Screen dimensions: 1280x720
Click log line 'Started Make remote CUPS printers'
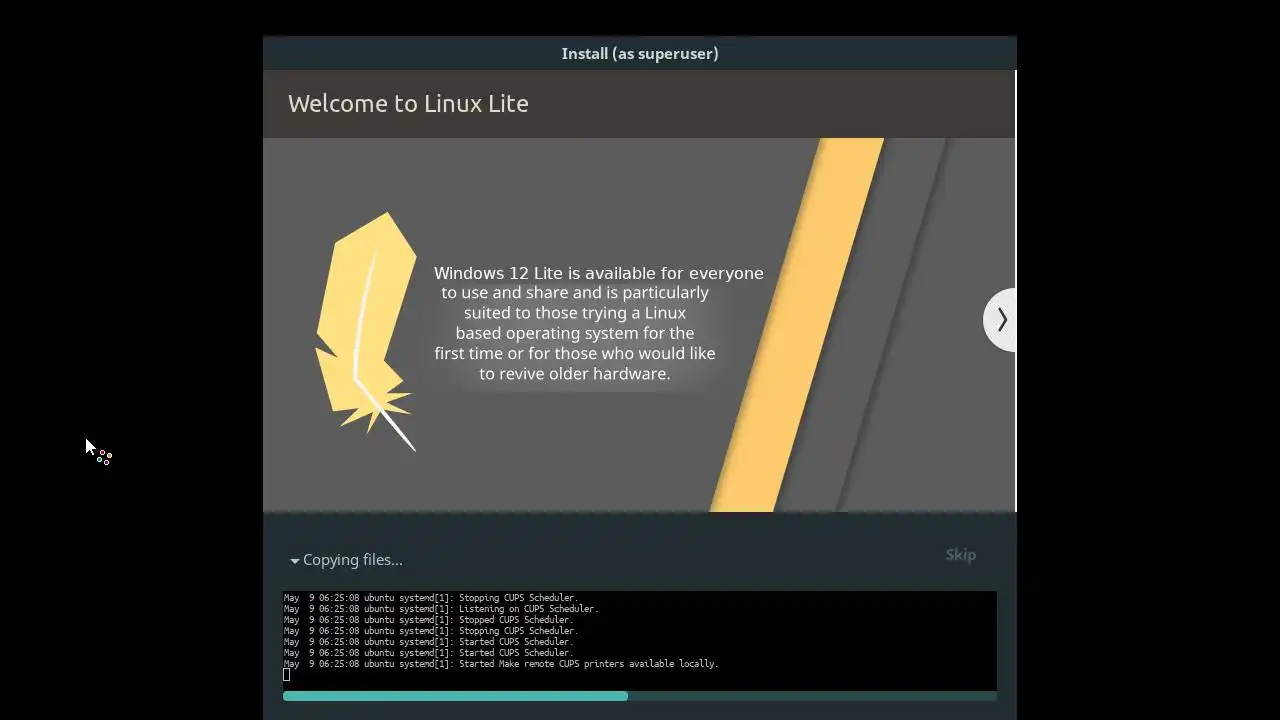coord(501,664)
